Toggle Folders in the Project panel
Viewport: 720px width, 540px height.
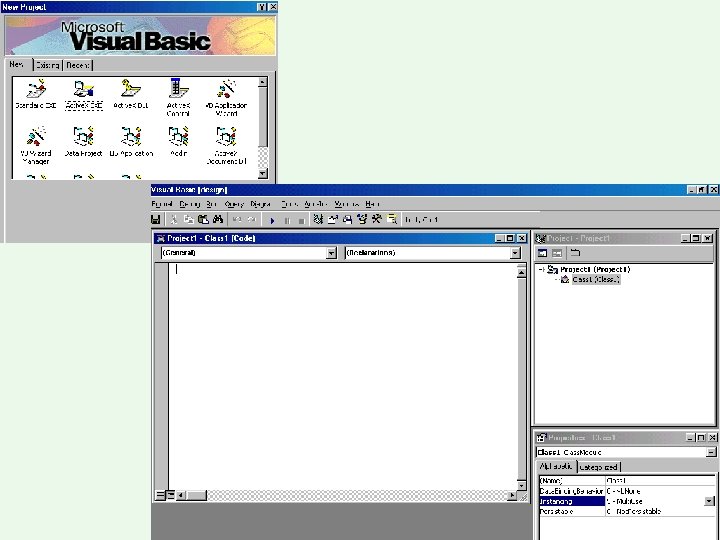575,253
